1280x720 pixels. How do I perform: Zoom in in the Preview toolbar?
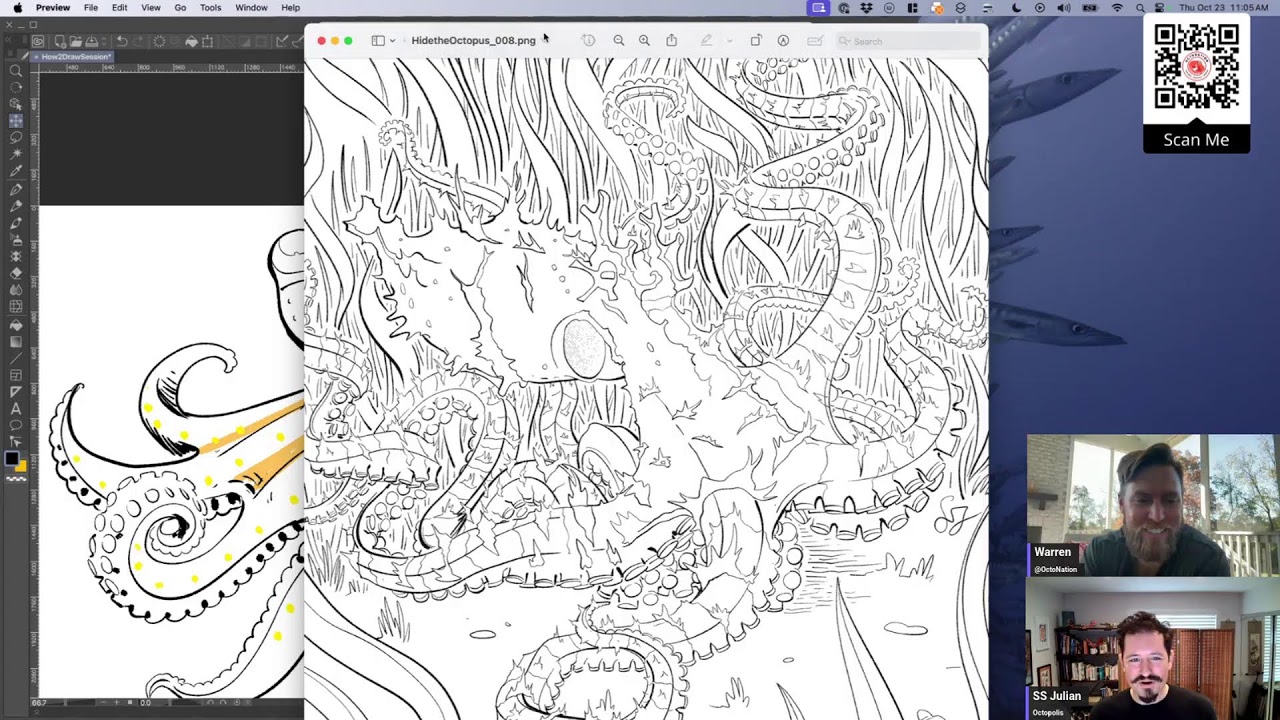644,41
